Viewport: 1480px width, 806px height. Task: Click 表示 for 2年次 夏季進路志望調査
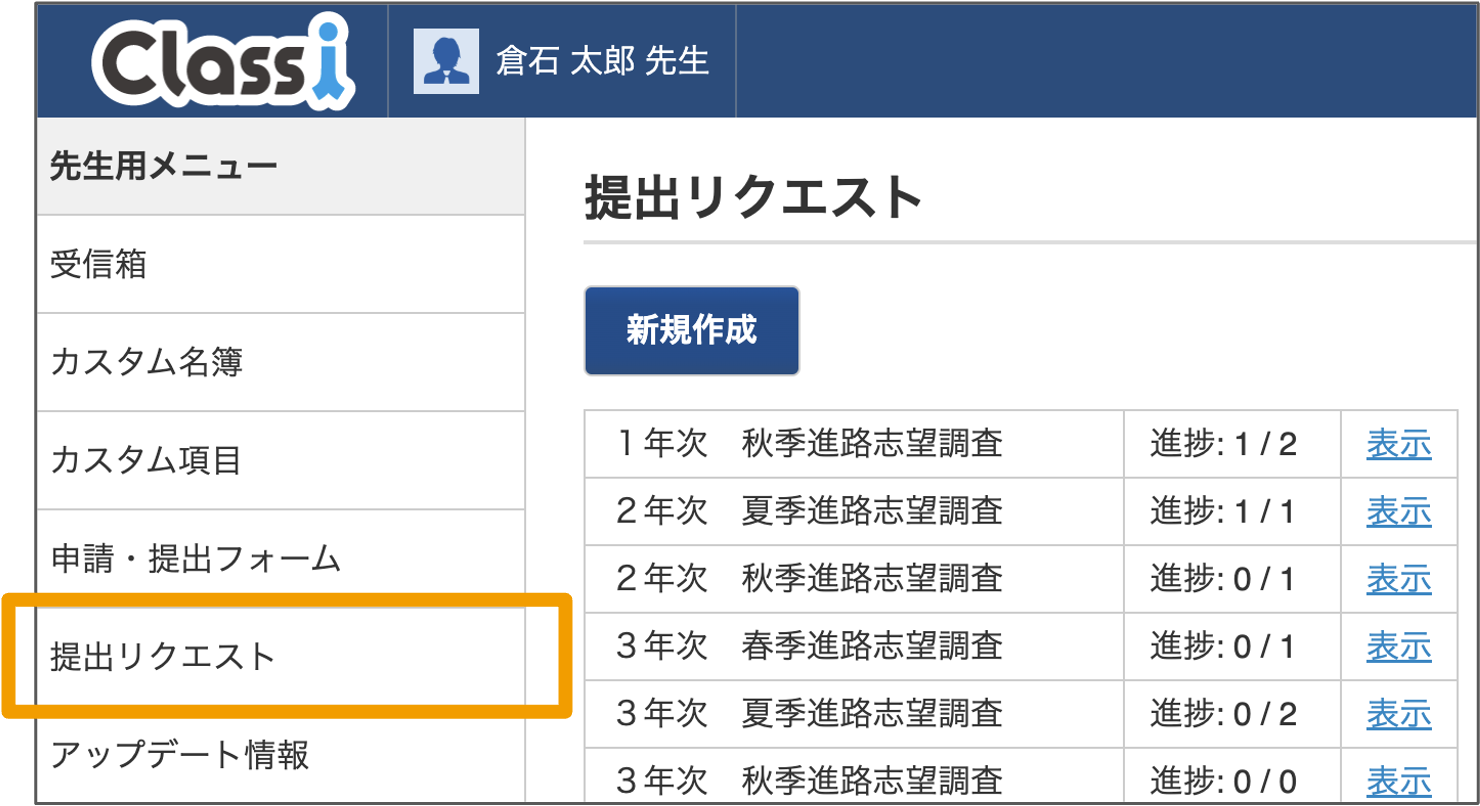(1398, 511)
